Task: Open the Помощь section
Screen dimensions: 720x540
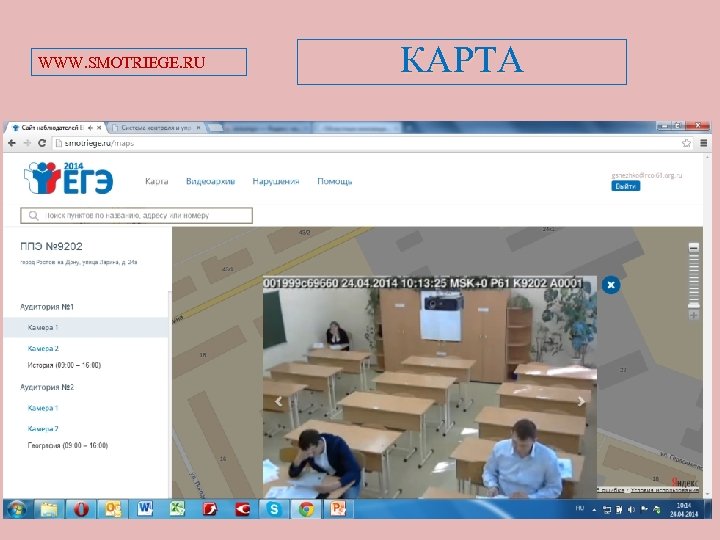Action: [334, 181]
